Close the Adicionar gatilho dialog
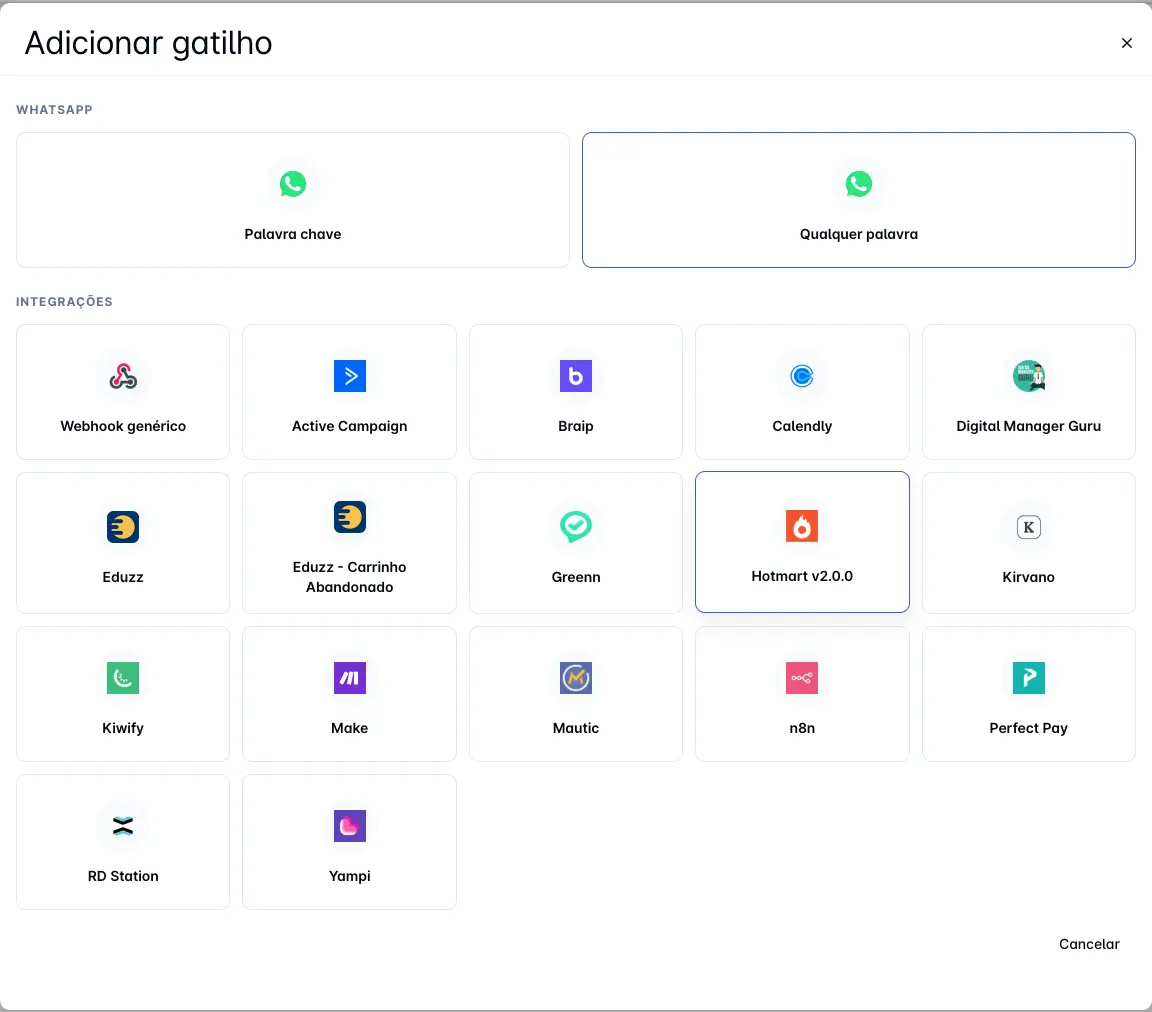Viewport: 1152px width, 1012px height. coord(1126,43)
